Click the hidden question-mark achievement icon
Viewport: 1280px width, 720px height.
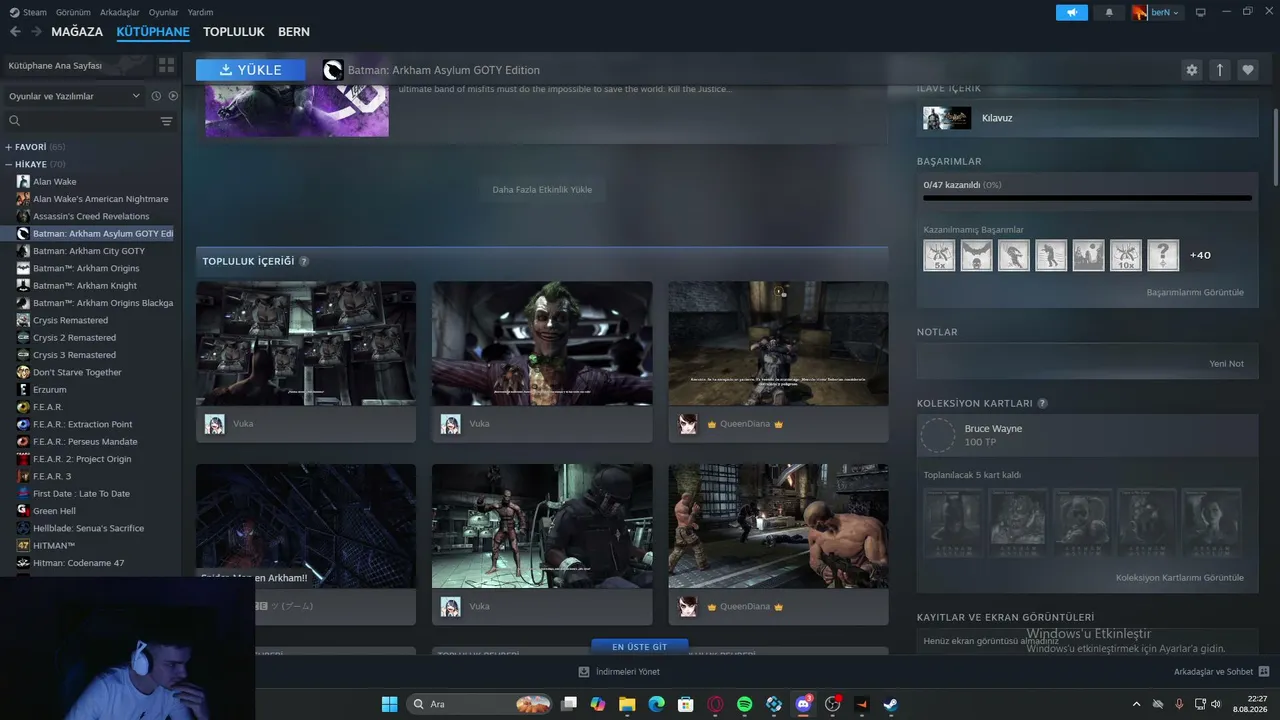coord(1163,255)
